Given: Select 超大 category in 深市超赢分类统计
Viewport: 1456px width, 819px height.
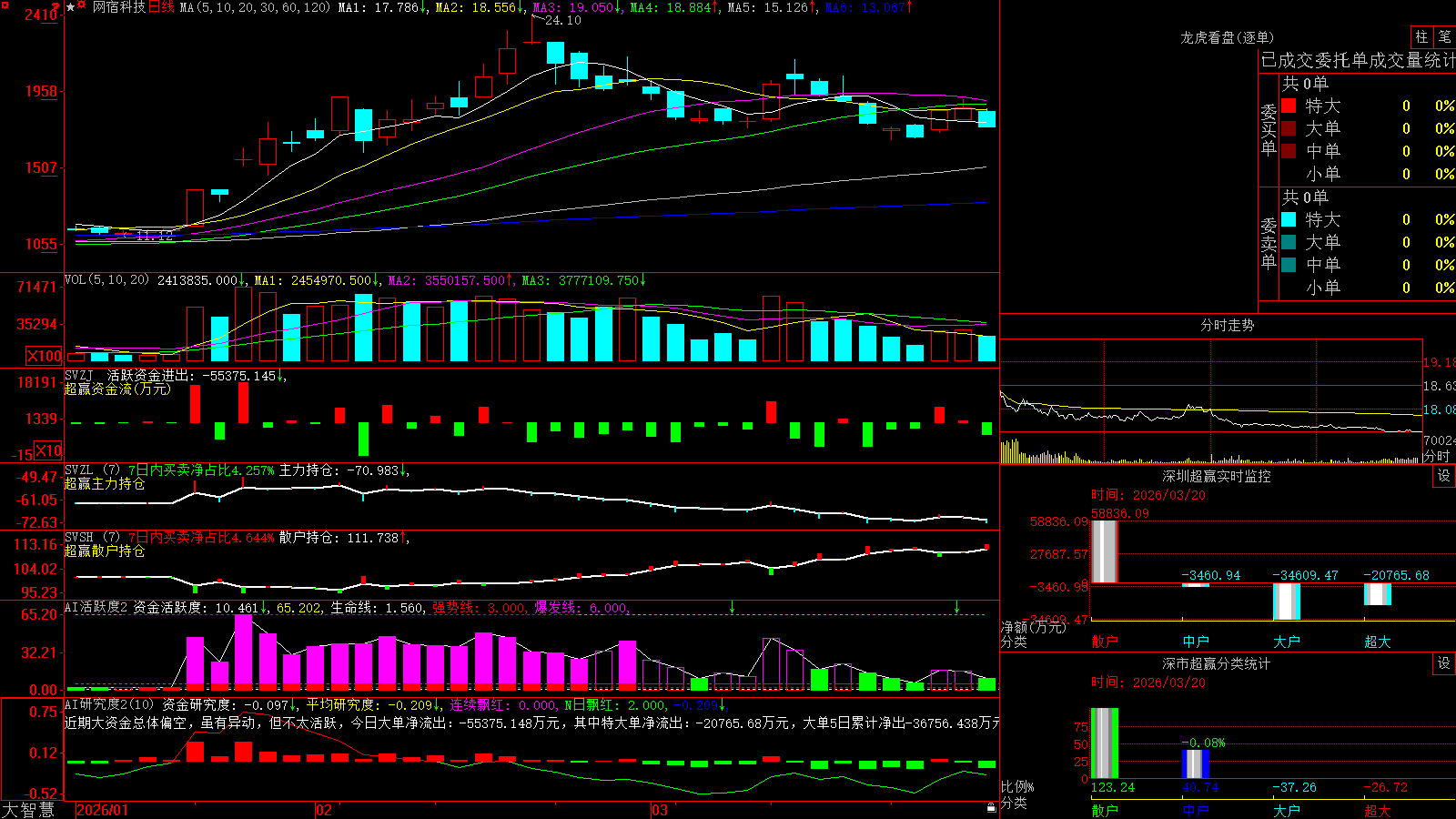Looking at the screenshot, I should 1378,810.
